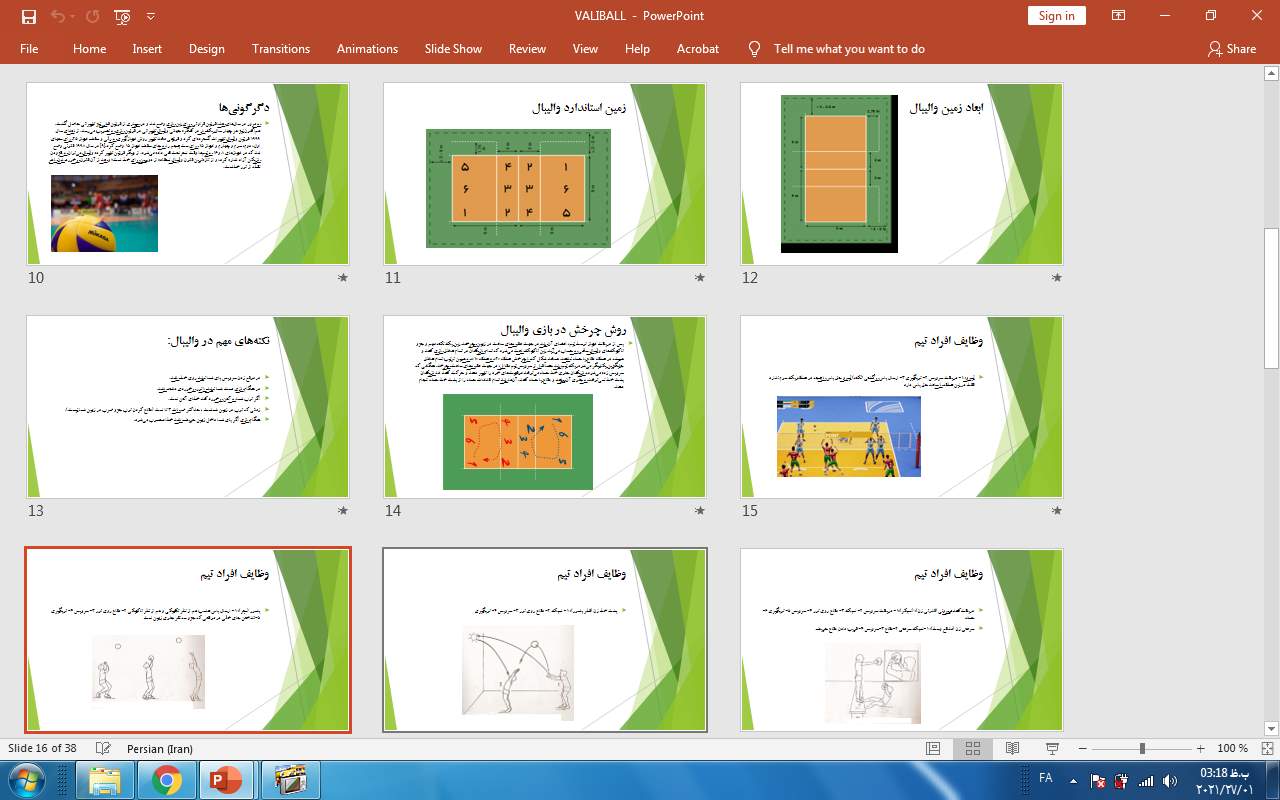Switch to the Design tab
Viewport: 1280px width, 800px height.
tap(206, 48)
